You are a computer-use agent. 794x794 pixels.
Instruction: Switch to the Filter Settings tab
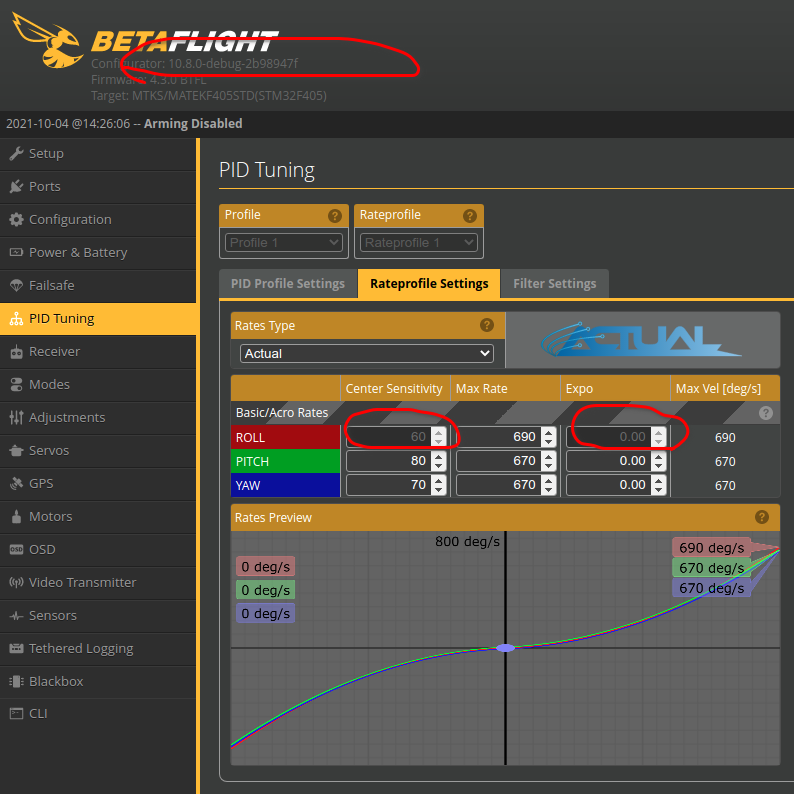(x=554, y=284)
